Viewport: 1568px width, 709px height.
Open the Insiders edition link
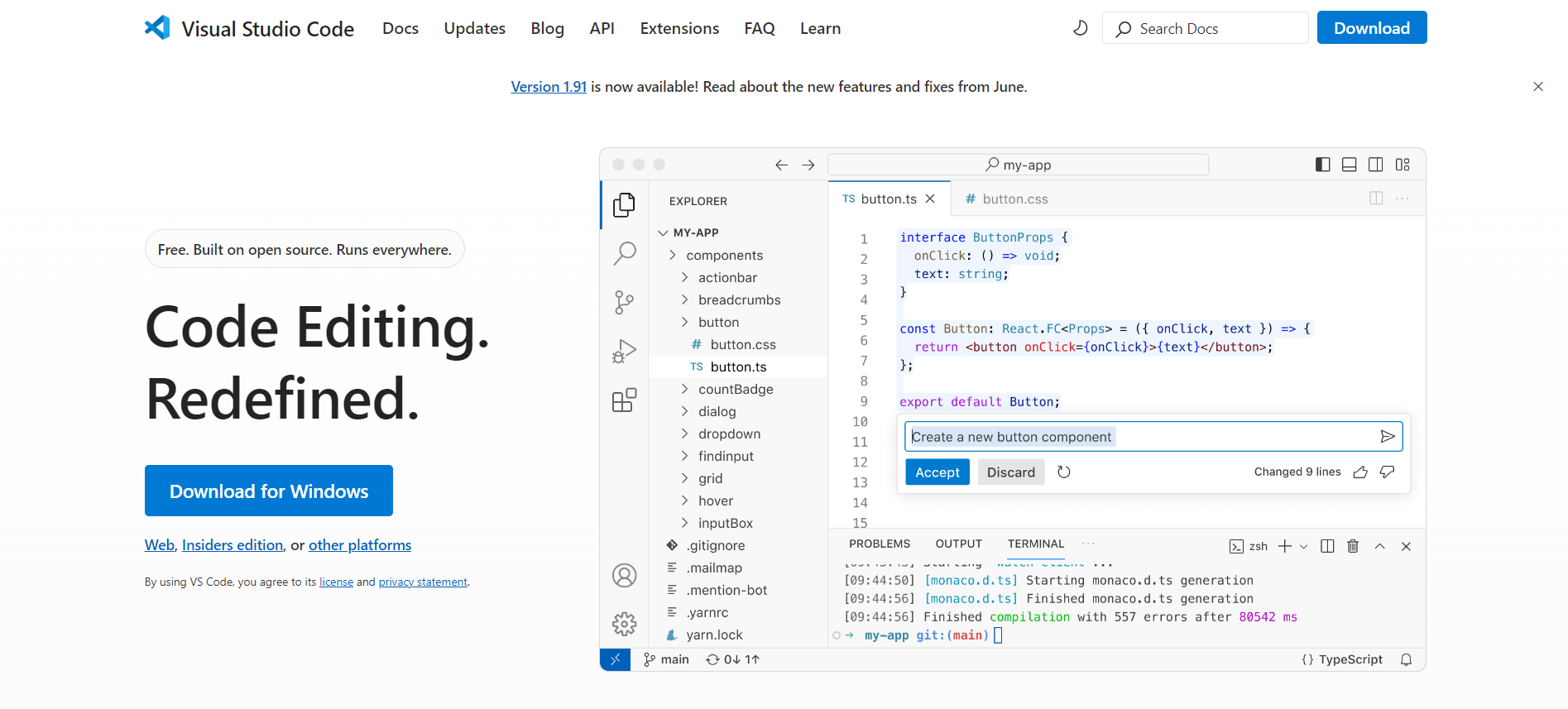pyautogui.click(x=233, y=545)
